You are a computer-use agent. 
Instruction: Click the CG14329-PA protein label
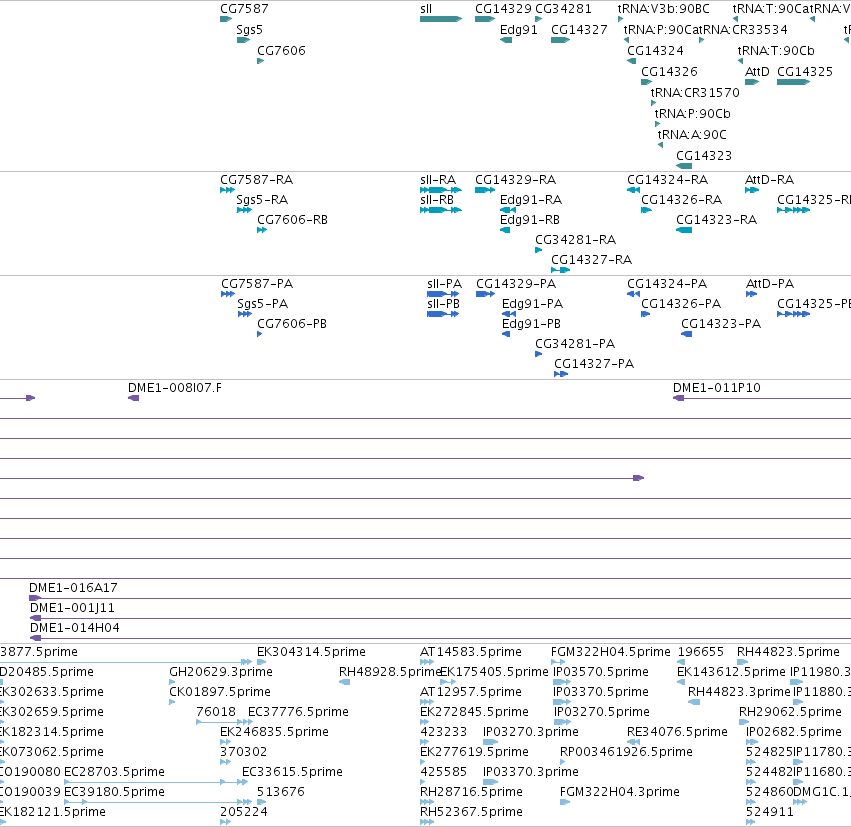[x=516, y=284]
